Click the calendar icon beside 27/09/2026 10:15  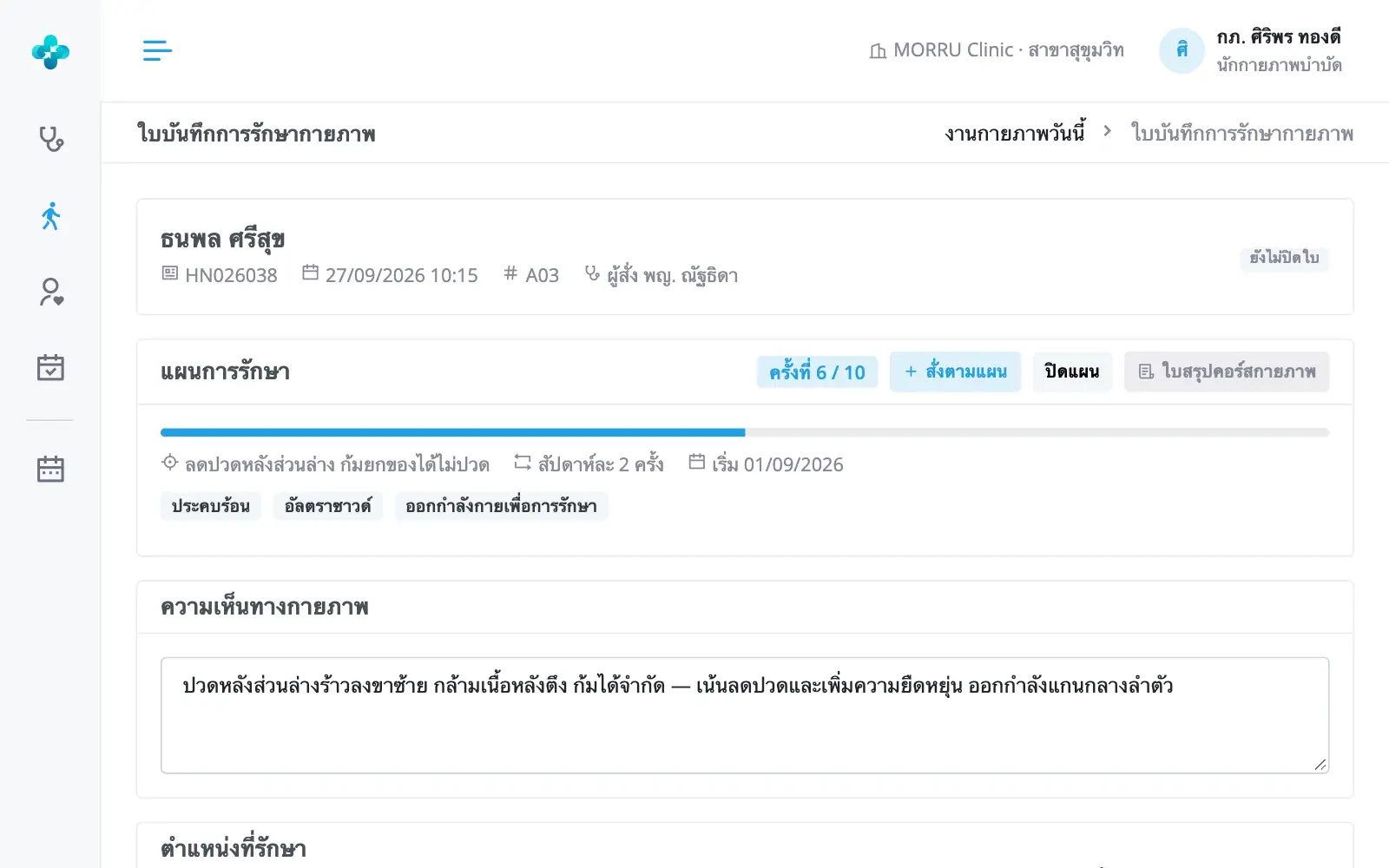click(310, 273)
